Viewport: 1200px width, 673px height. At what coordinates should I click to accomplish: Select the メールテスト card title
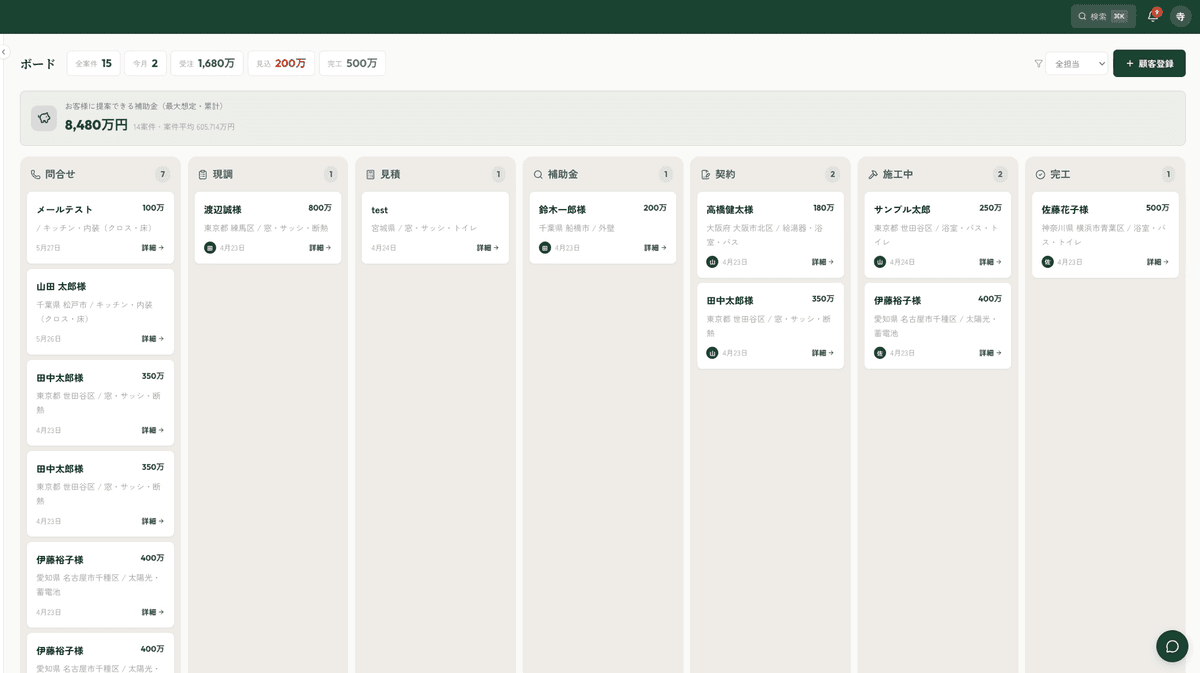tap(65, 210)
